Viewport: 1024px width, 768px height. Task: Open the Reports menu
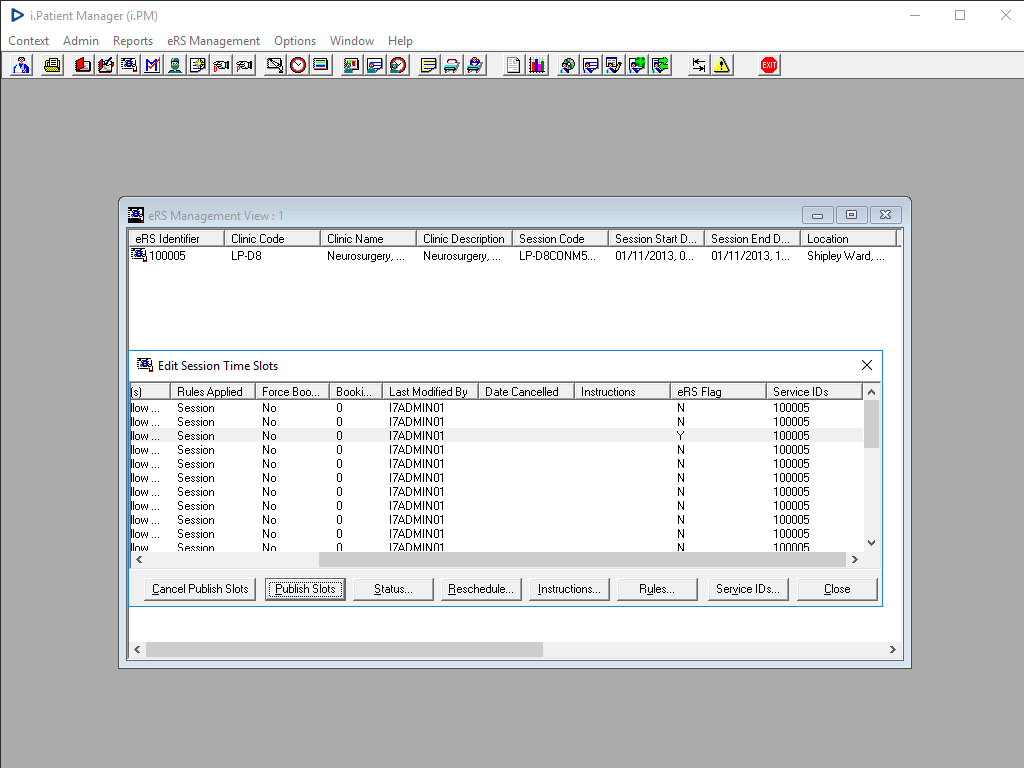point(133,40)
